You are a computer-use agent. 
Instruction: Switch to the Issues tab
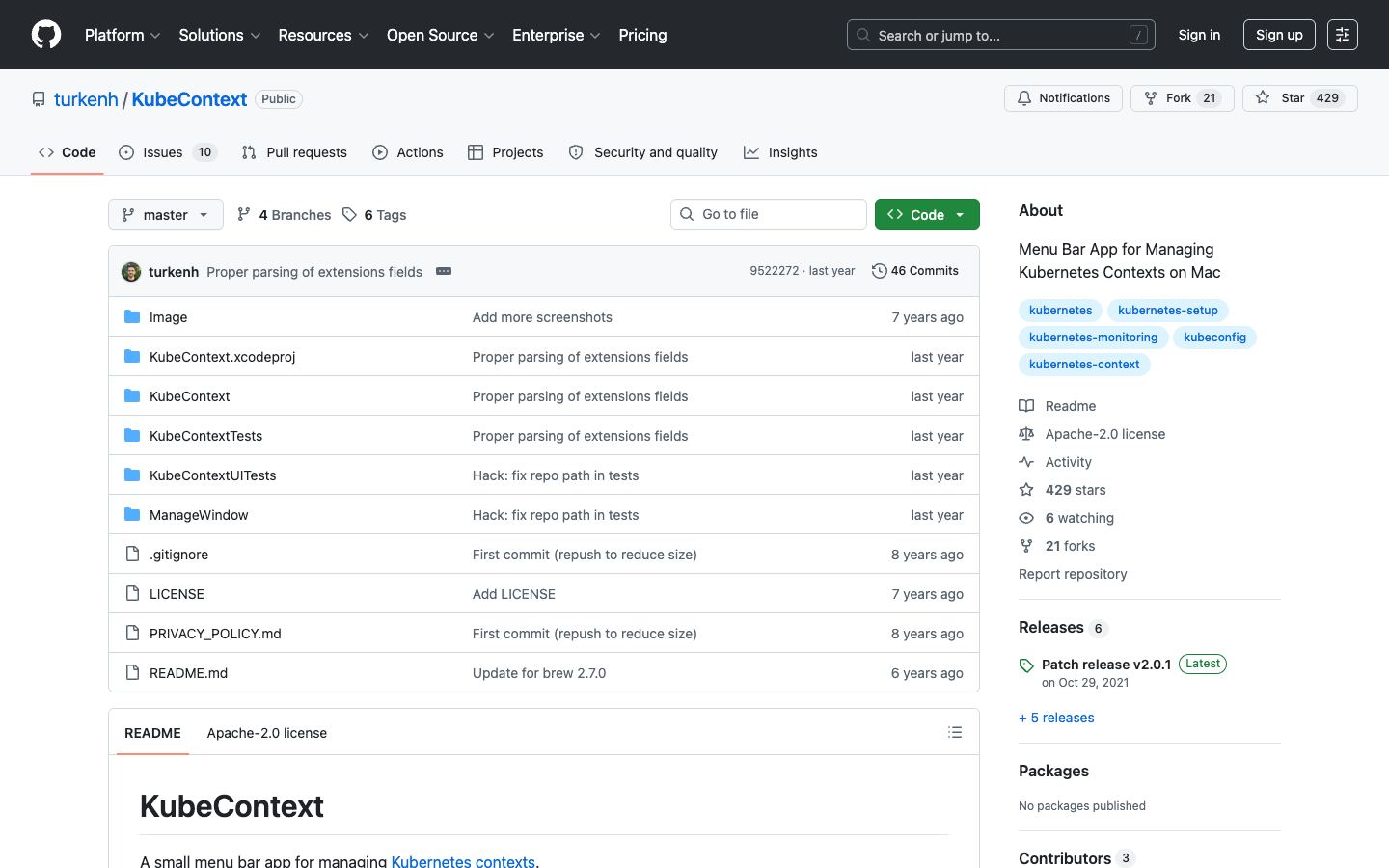point(168,152)
